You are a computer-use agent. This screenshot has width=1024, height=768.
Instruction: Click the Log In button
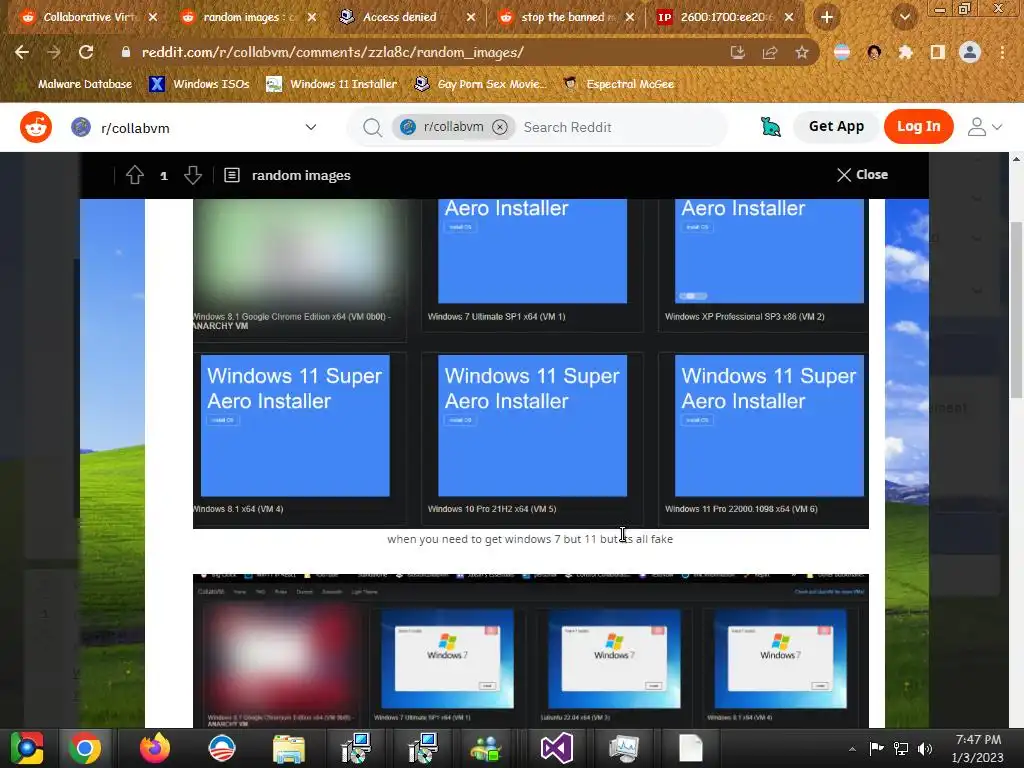click(918, 127)
